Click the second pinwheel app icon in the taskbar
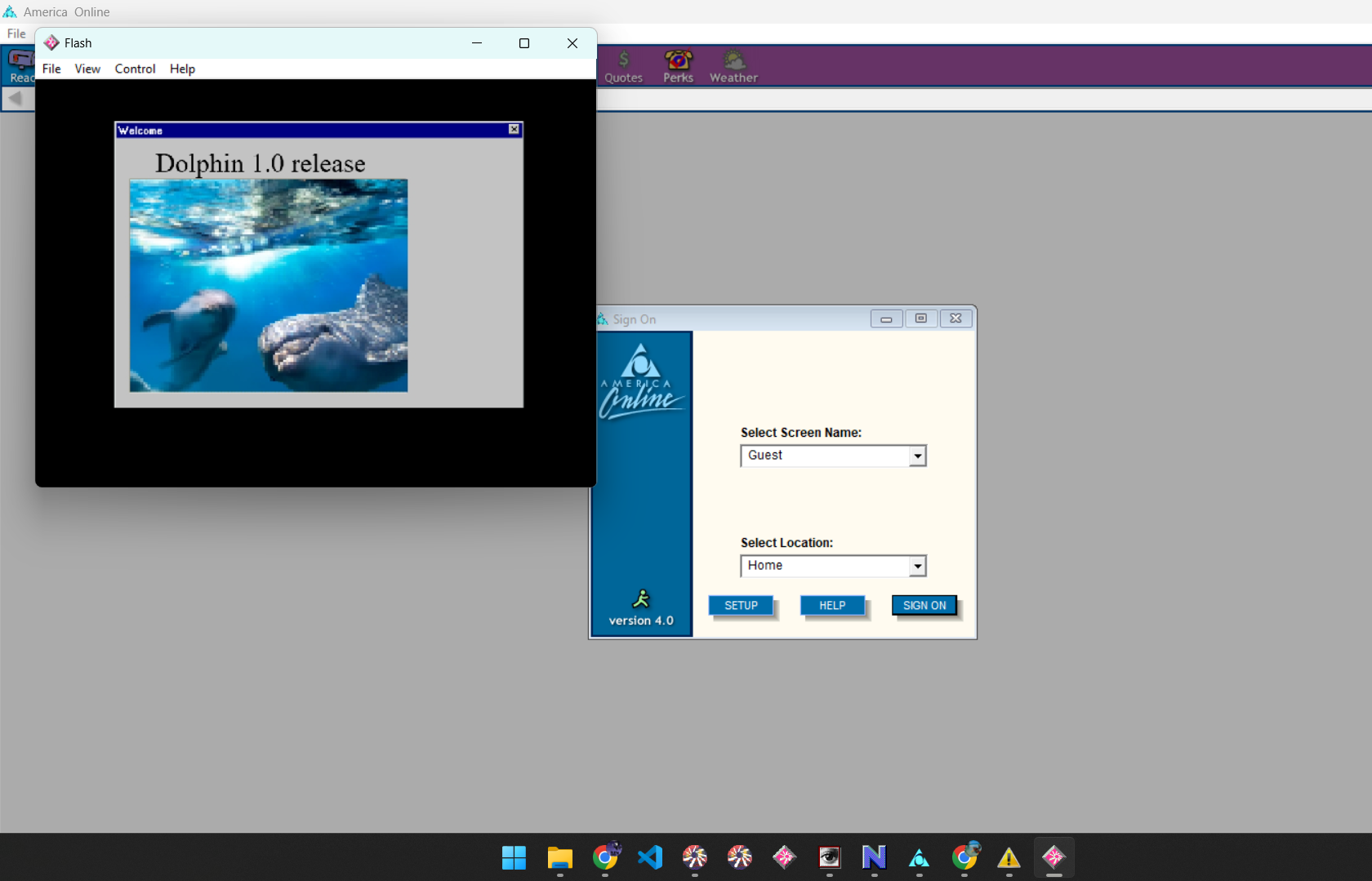The width and height of the screenshot is (1372, 881). (740, 857)
